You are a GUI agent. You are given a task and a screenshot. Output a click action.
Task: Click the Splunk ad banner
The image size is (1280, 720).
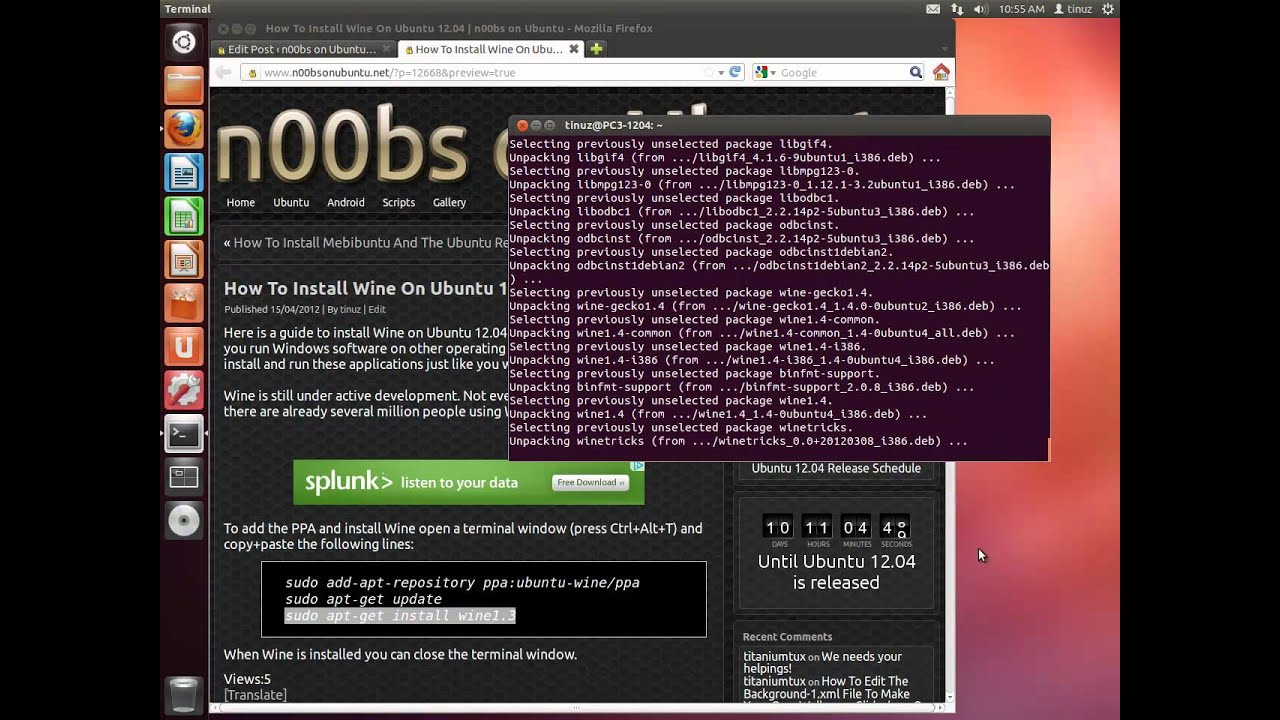468,482
